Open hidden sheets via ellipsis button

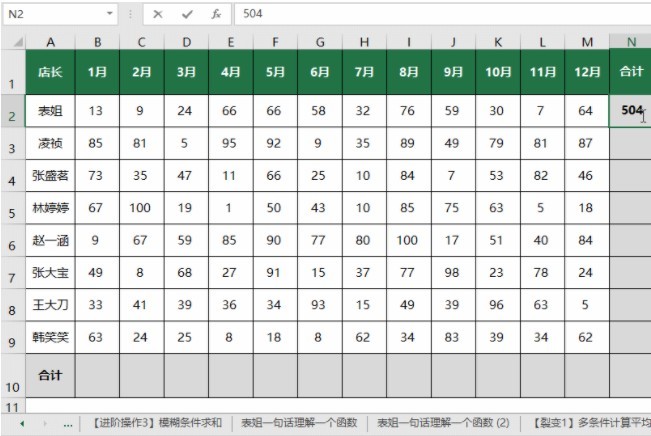(68, 424)
